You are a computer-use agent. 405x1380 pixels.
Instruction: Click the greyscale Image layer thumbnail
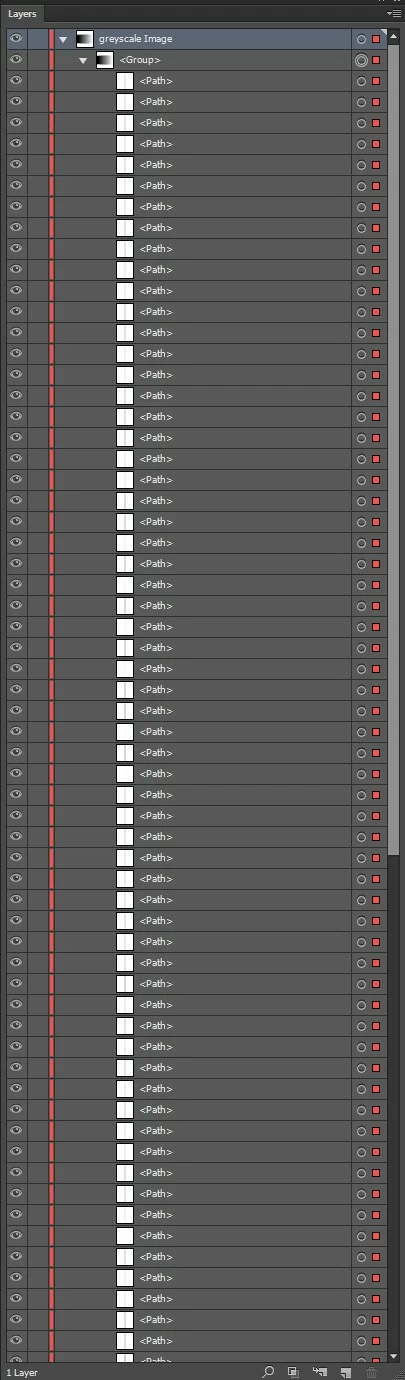84,39
